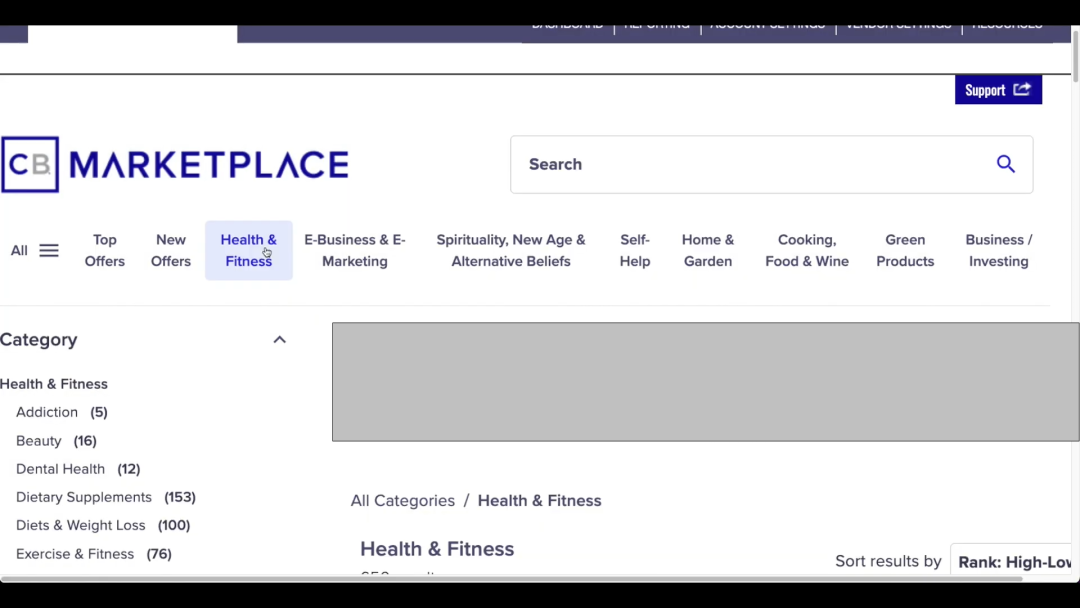Choose the Exercise & Fitness subcategory
Image resolution: width=1080 pixels, height=608 pixels.
pyautogui.click(x=75, y=554)
